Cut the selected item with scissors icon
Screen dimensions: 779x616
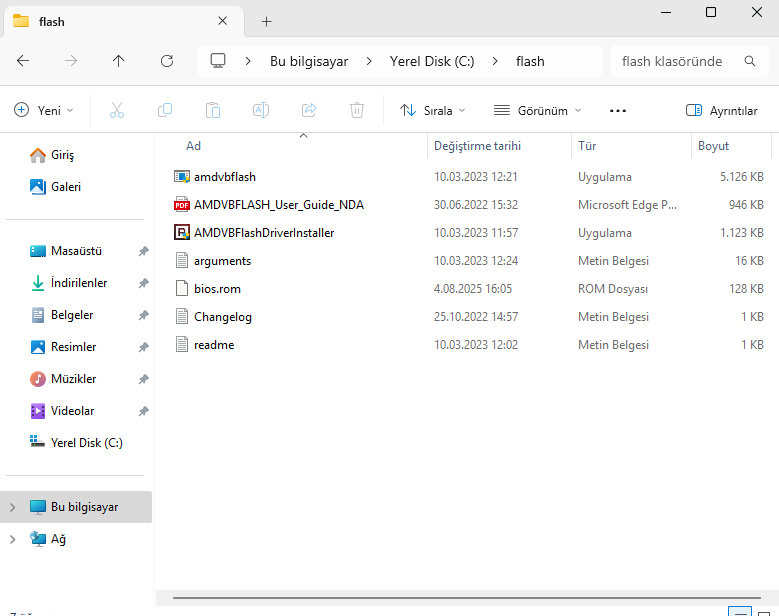click(117, 110)
